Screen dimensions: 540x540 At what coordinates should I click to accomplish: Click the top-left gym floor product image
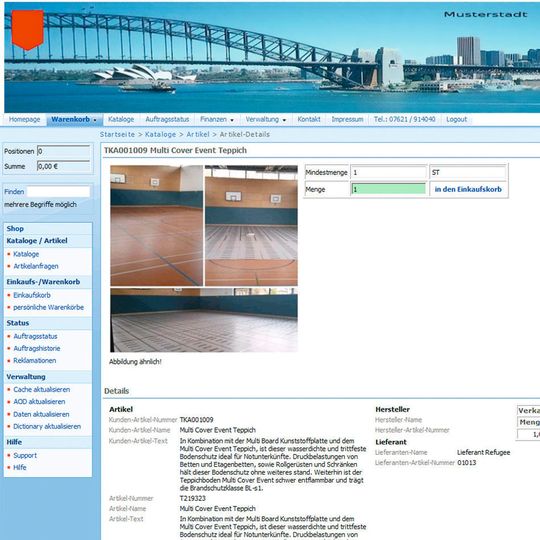click(x=156, y=226)
